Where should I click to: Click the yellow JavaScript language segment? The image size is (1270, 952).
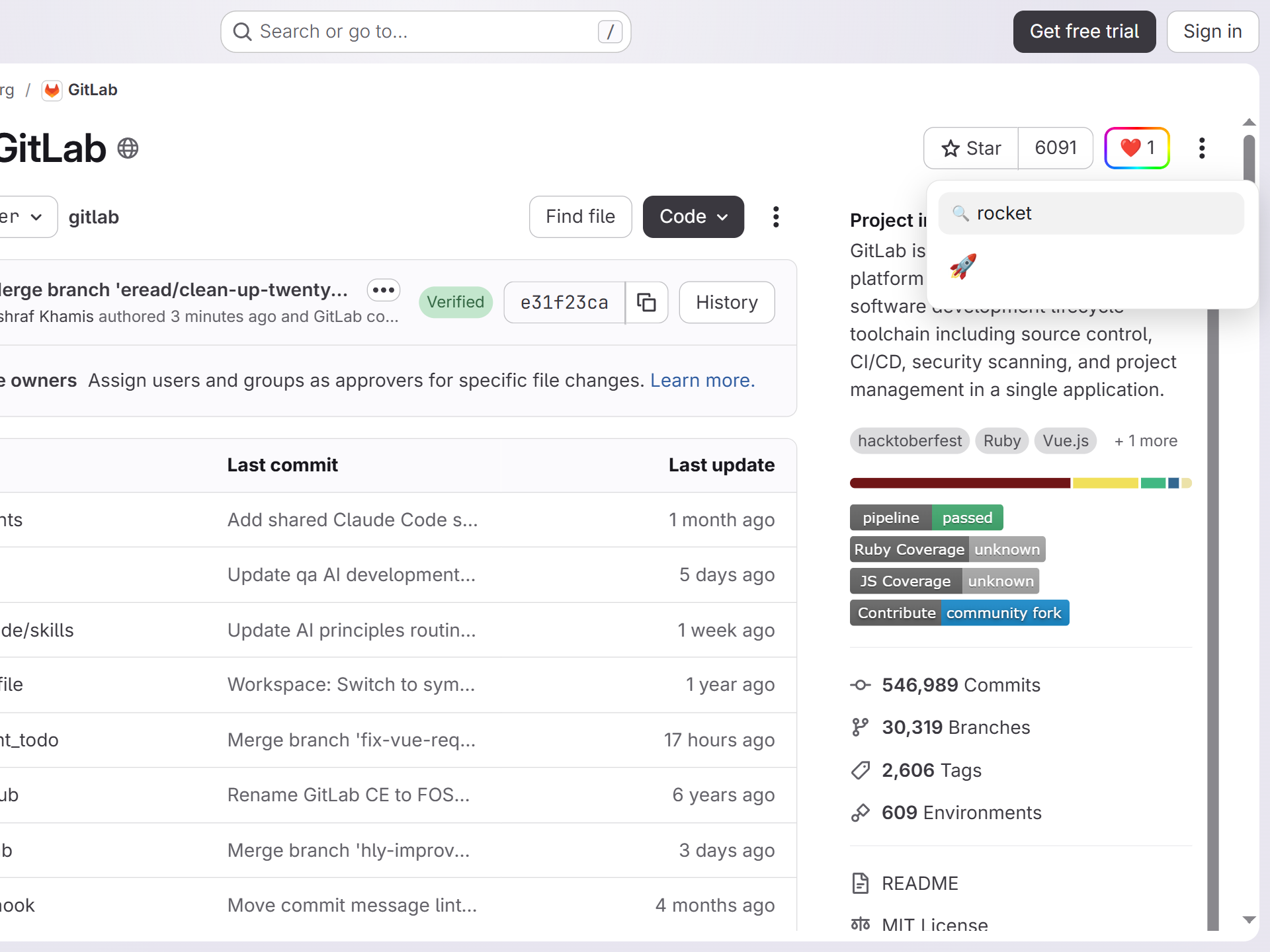[1105, 483]
